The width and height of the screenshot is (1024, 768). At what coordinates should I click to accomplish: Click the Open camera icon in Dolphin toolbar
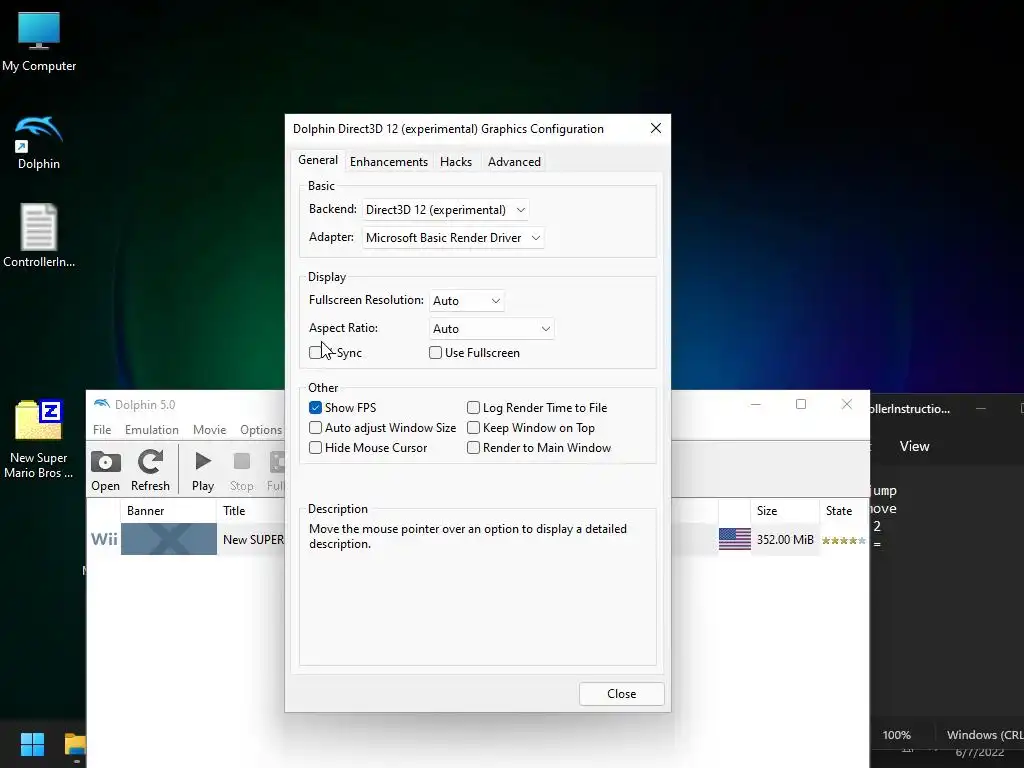click(x=105, y=462)
